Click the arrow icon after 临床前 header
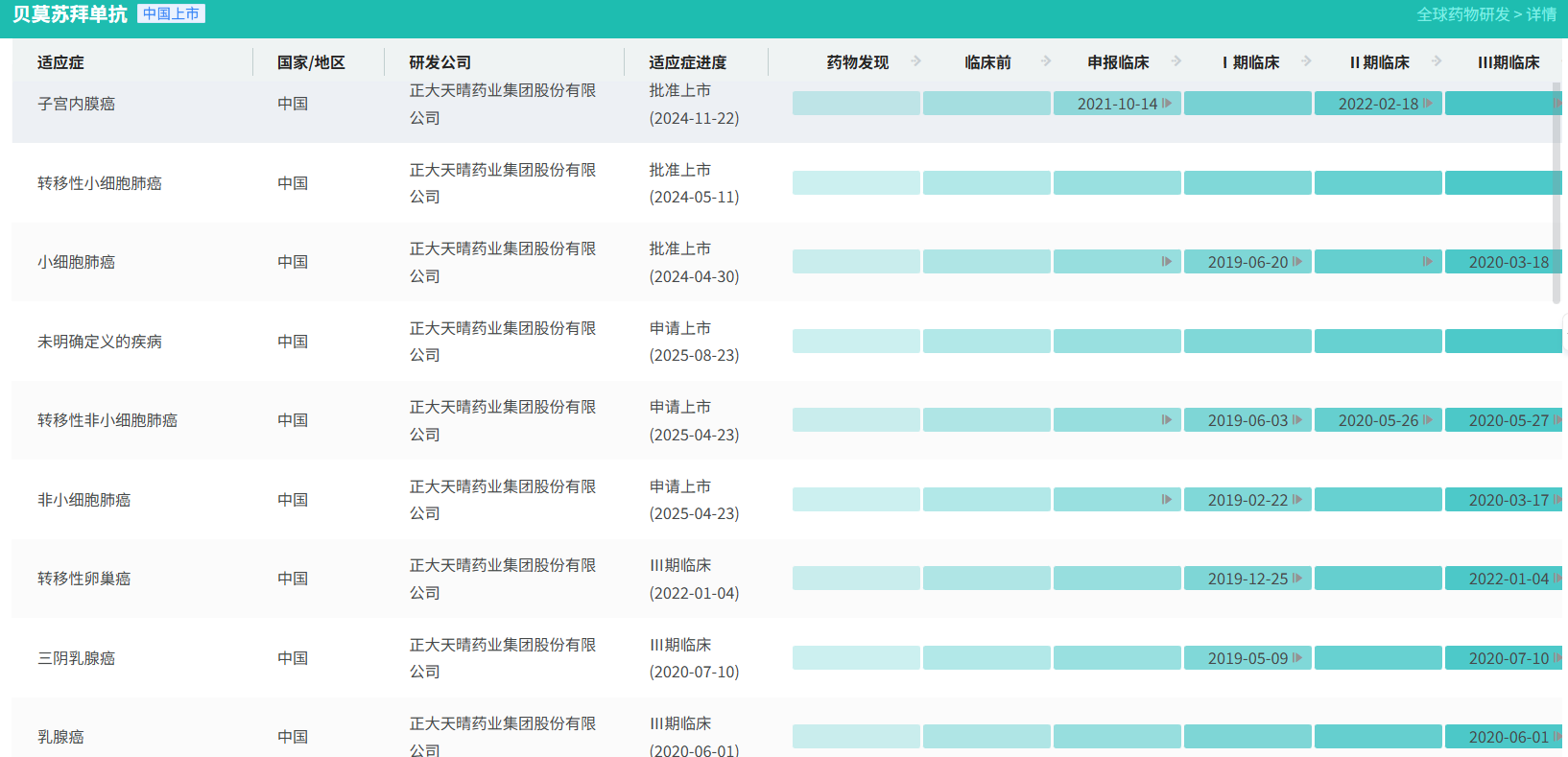Image resolution: width=1568 pixels, height=757 pixels. 1046,61
